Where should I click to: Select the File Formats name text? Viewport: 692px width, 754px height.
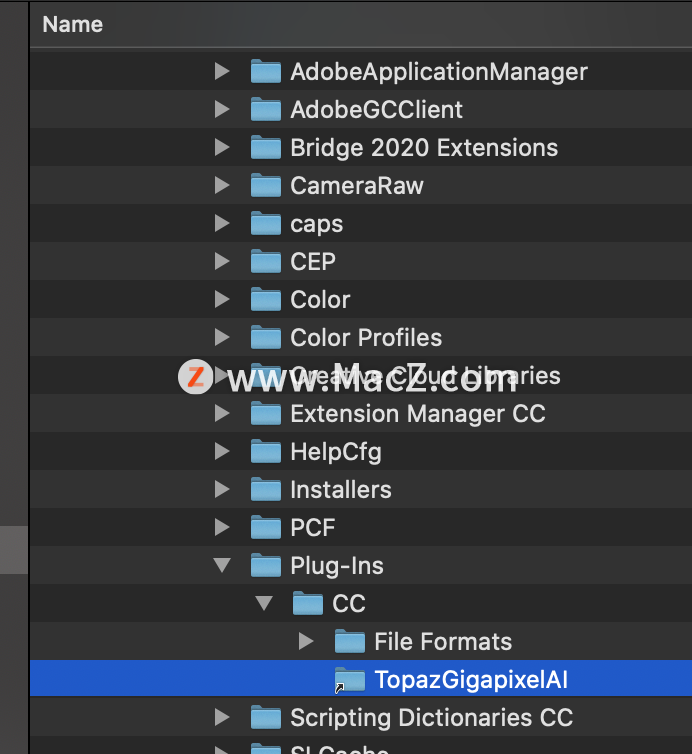[443, 641]
